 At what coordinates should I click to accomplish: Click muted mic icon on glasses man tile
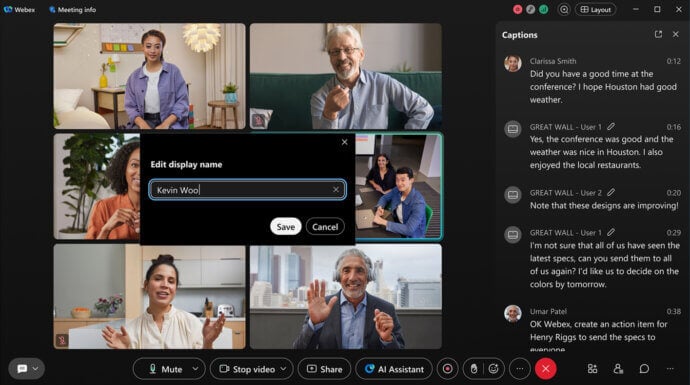click(259, 120)
